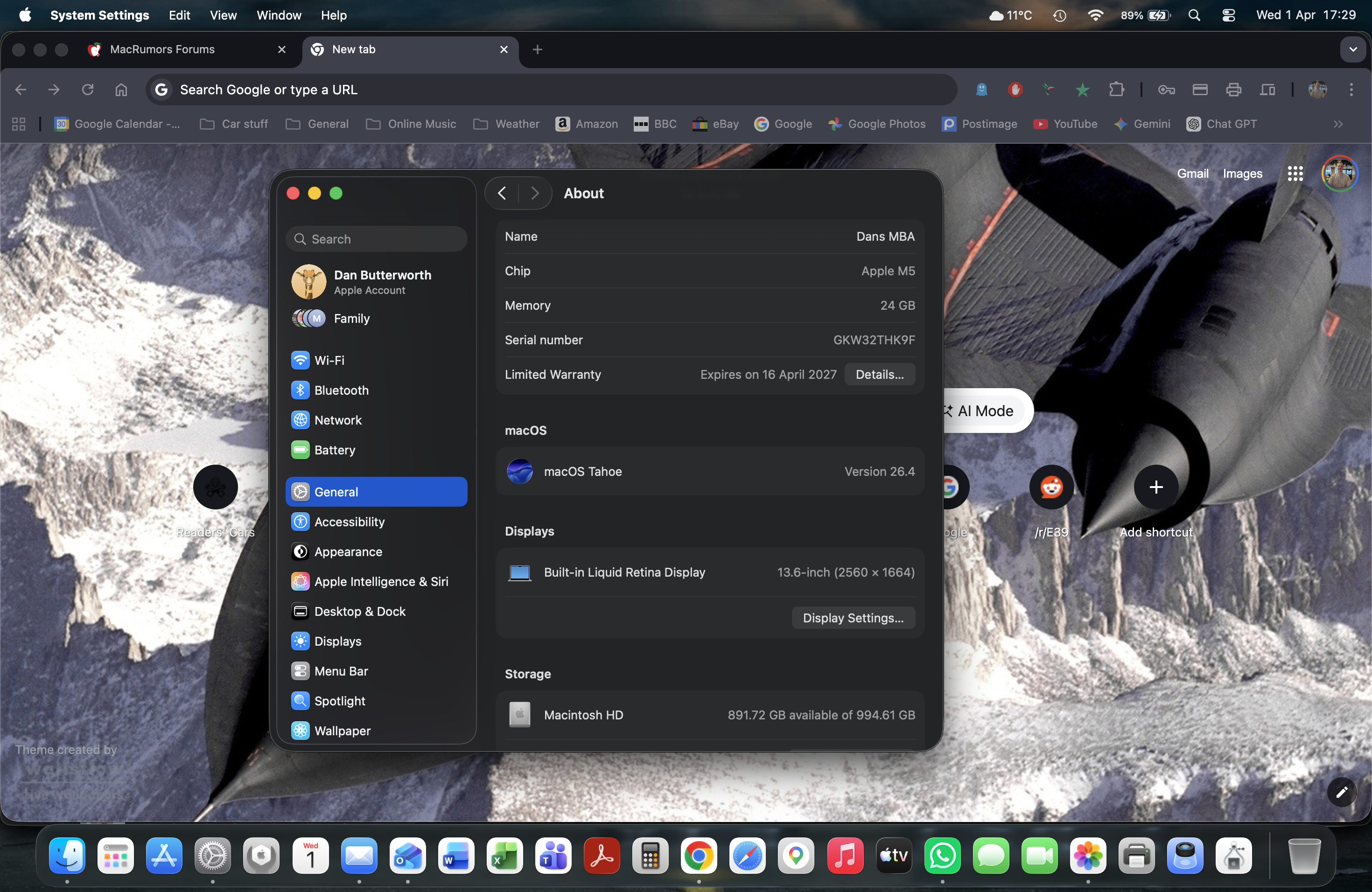Image resolution: width=1372 pixels, height=892 pixels.
Task: Select General in the settings sidebar
Action: 376,492
